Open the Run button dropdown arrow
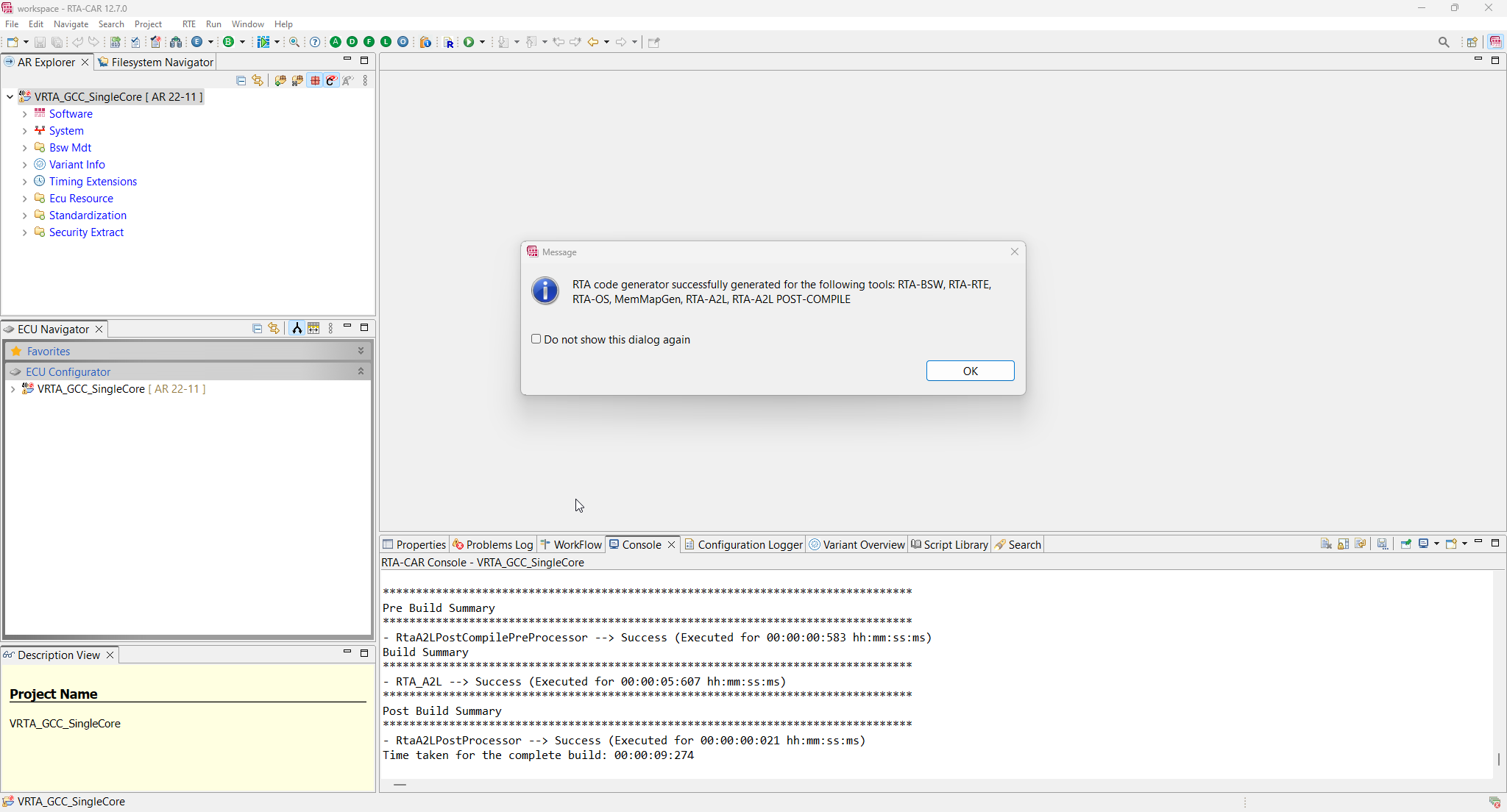 (483, 42)
